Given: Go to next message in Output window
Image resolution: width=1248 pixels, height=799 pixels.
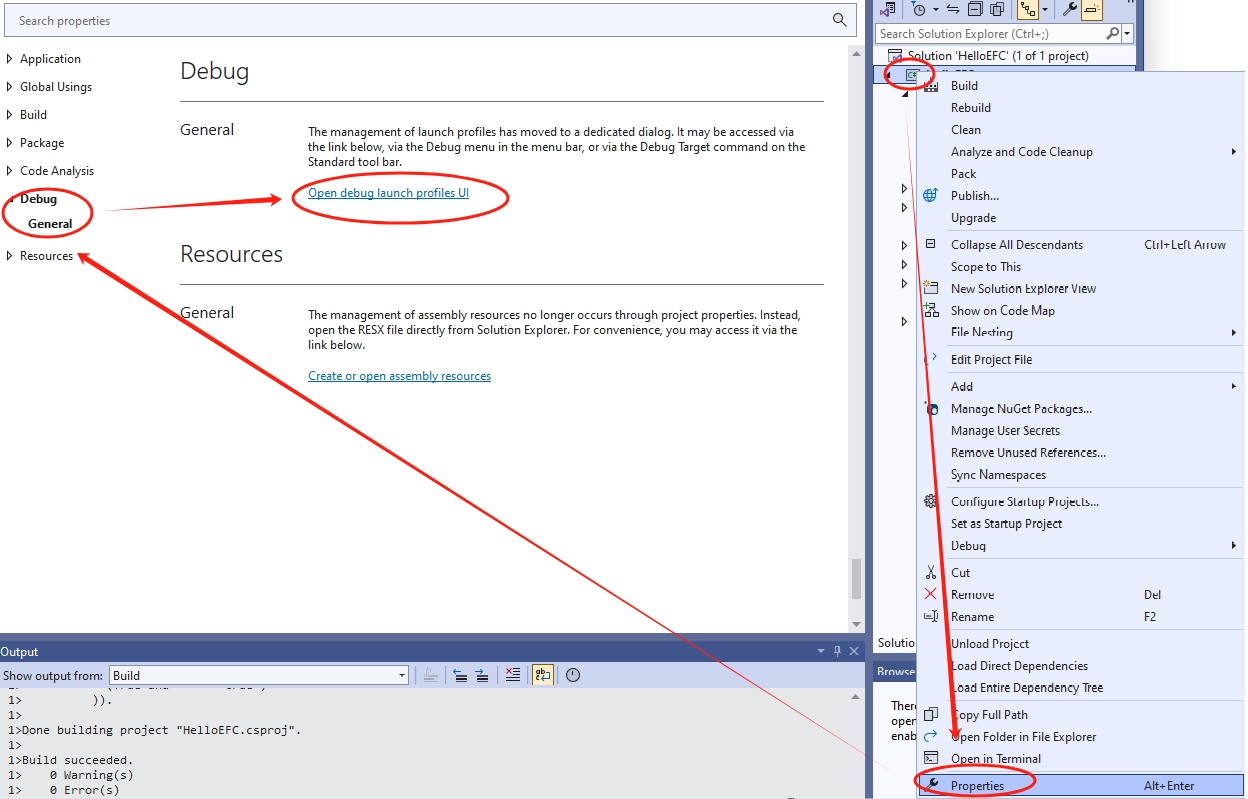Looking at the screenshot, I should (481, 674).
